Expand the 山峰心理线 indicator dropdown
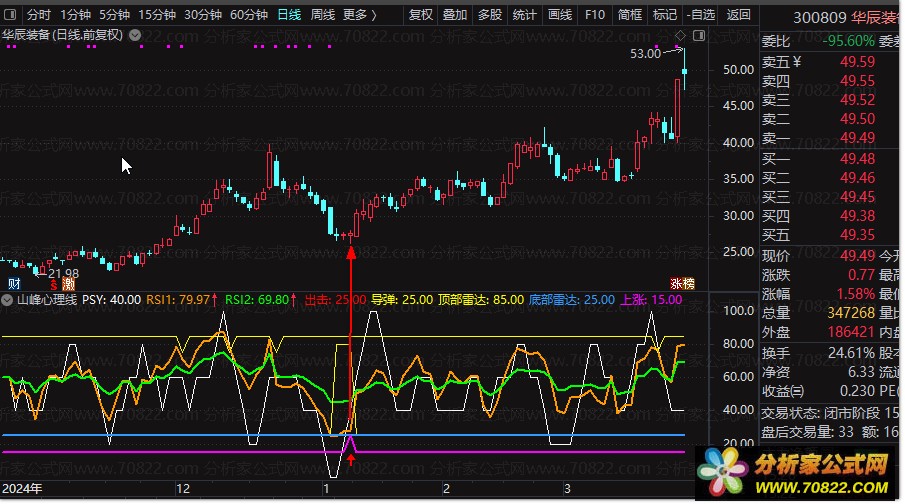This screenshot has width=905, height=504. click(x=7, y=300)
